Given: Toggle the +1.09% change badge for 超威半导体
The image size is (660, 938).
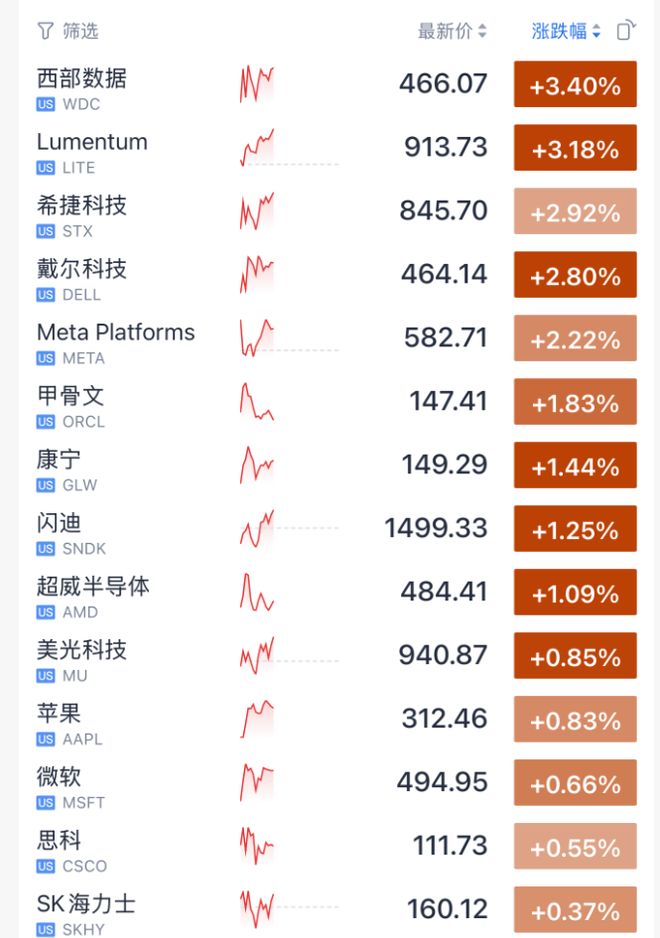Looking at the screenshot, I should click(575, 592).
